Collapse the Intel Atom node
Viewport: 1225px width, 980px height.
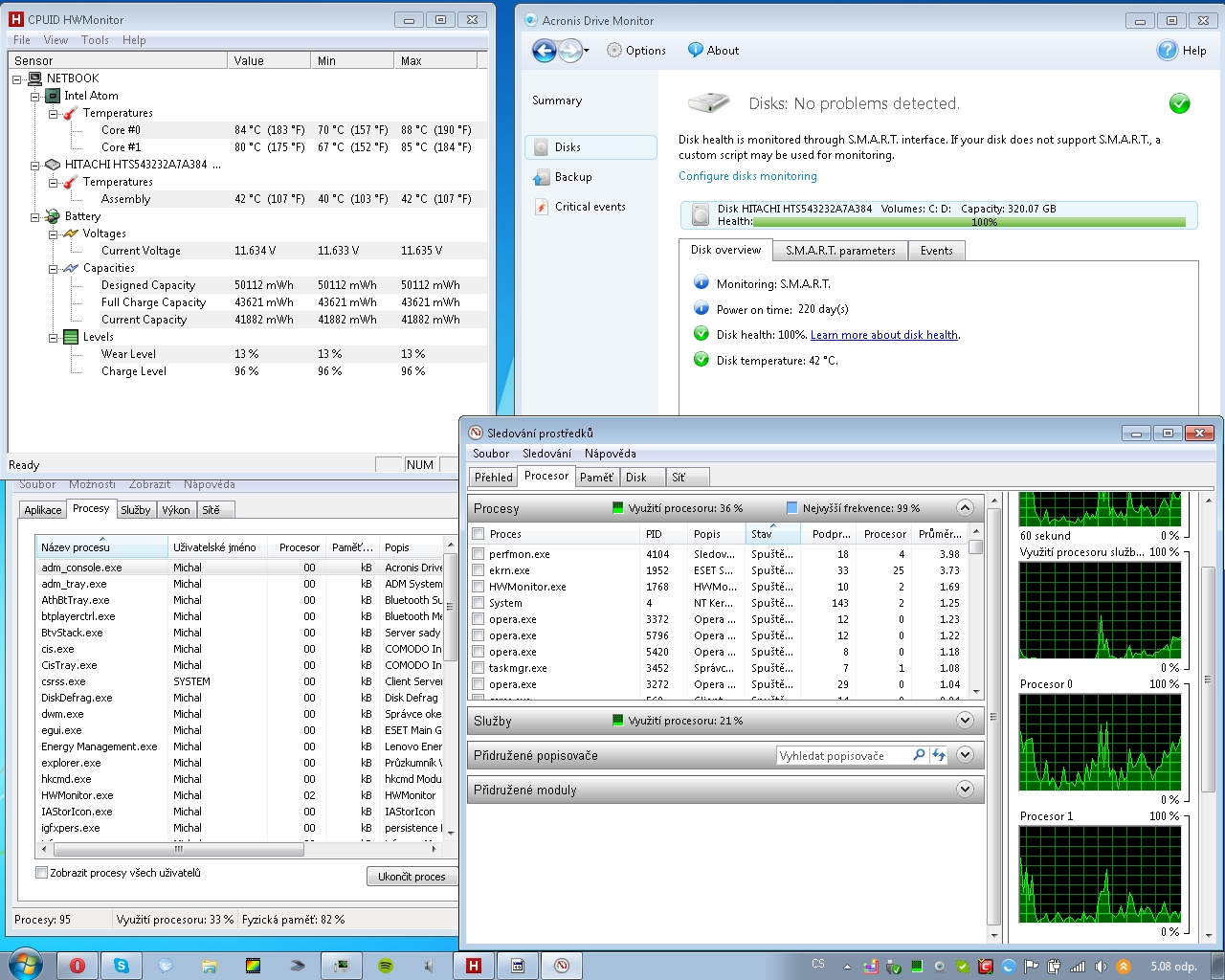tap(35, 97)
